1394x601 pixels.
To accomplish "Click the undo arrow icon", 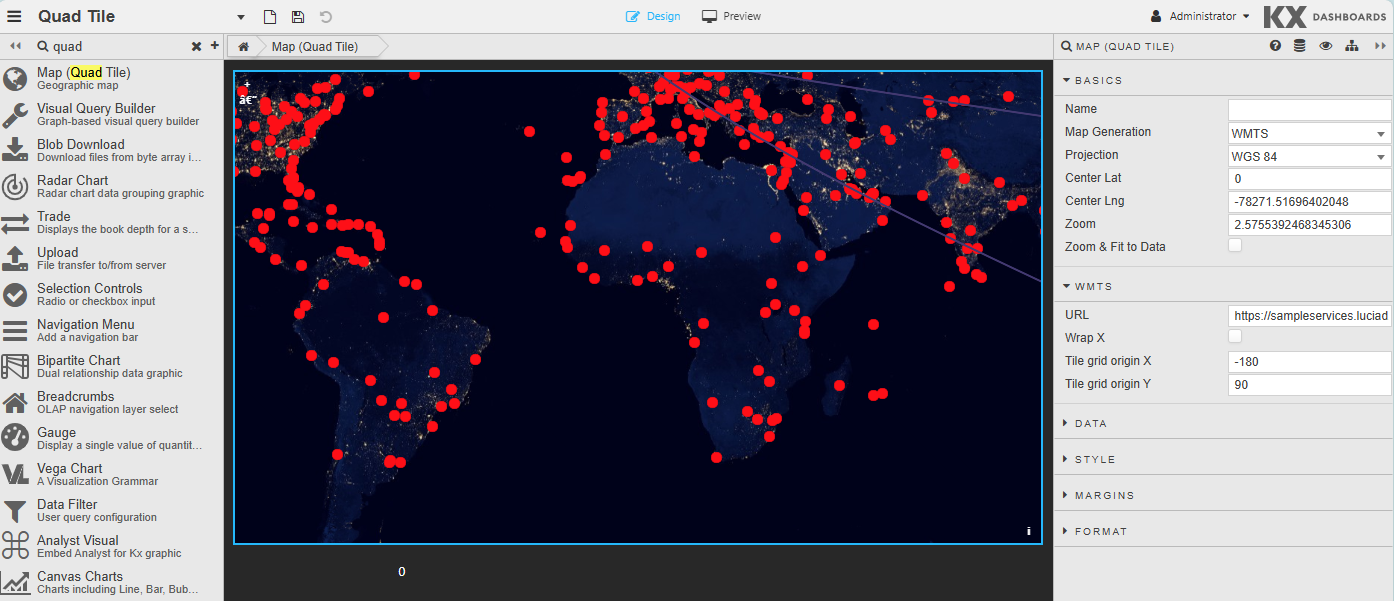I will click(326, 17).
